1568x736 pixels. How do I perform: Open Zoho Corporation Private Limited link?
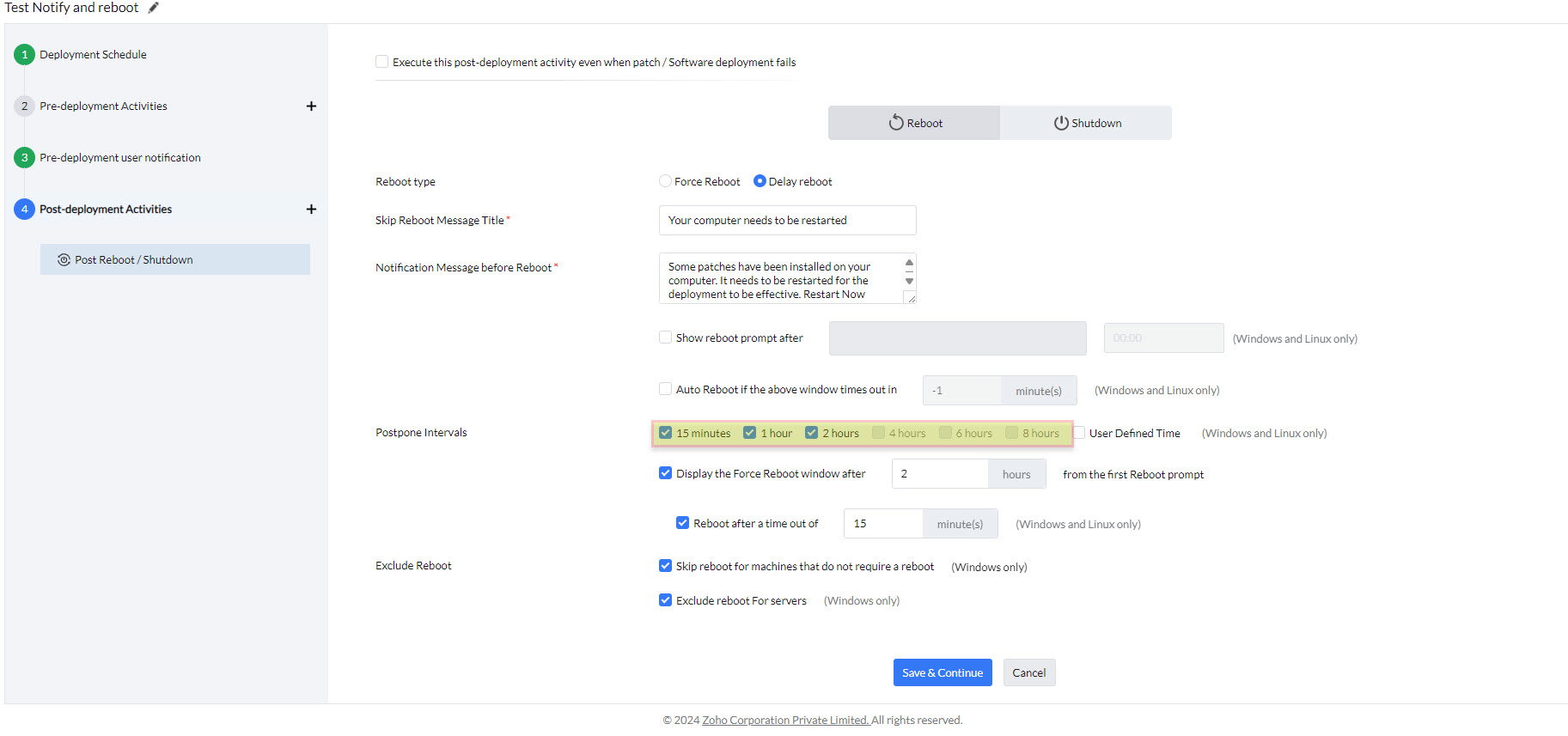[786, 721]
